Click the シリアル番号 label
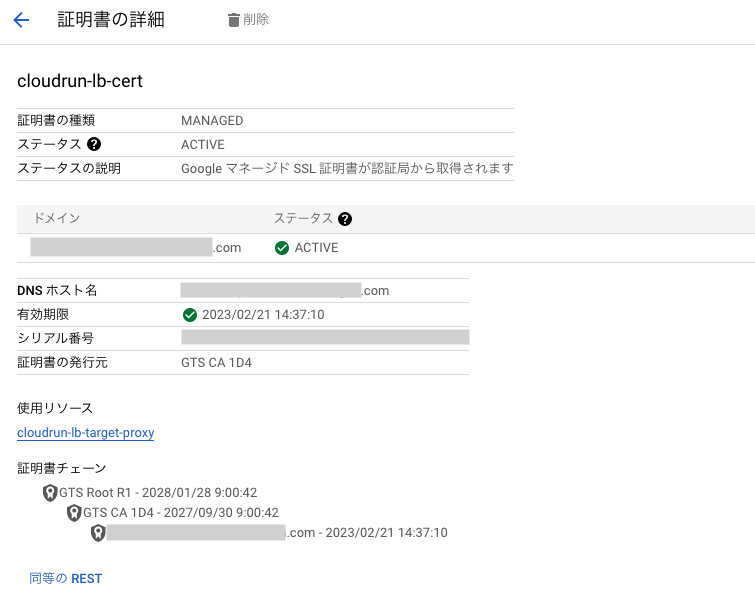The width and height of the screenshot is (755, 612). click(55, 339)
